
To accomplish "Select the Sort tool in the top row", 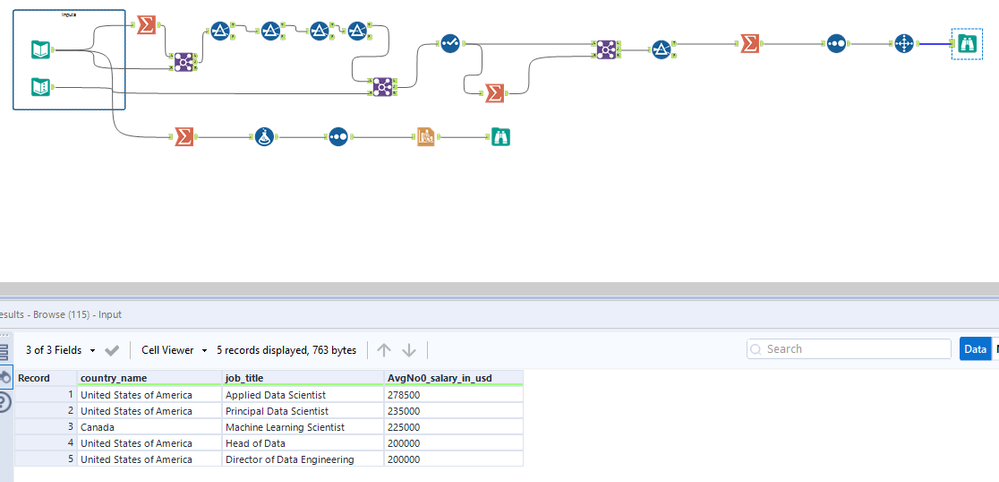I will click(x=837, y=43).
